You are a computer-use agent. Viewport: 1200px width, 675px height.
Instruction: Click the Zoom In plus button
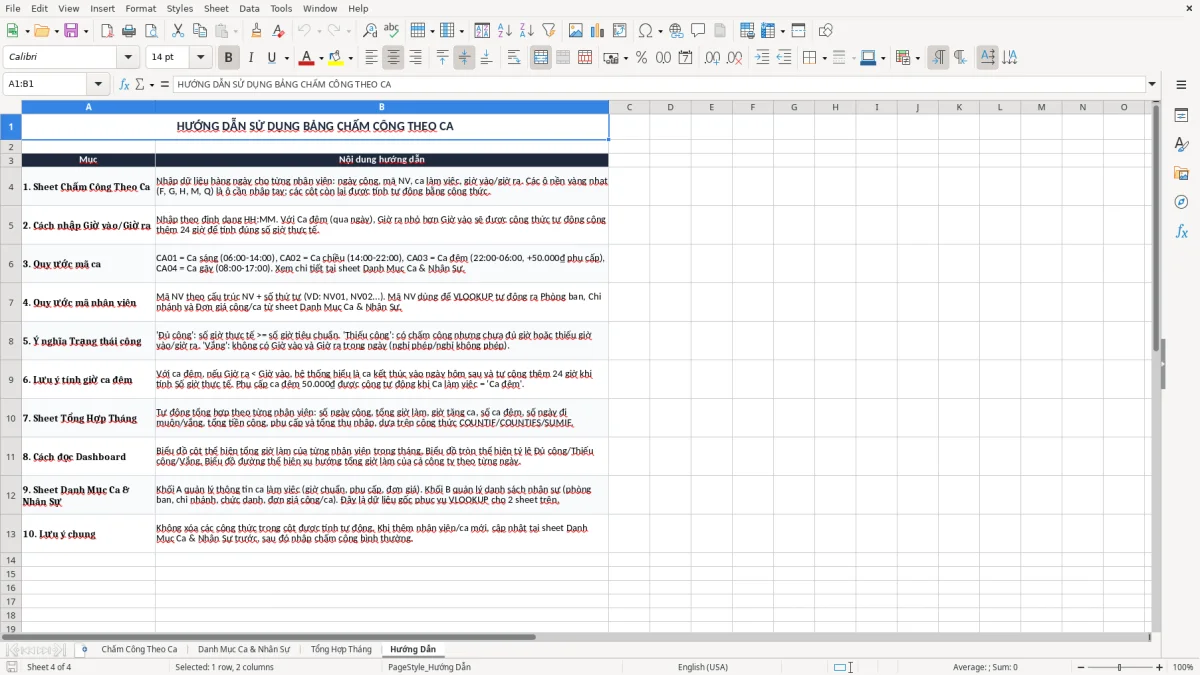(1159, 667)
